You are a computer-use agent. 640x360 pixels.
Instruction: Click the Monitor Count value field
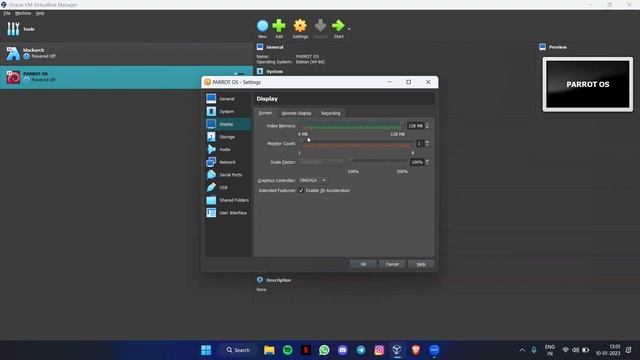click(420, 144)
